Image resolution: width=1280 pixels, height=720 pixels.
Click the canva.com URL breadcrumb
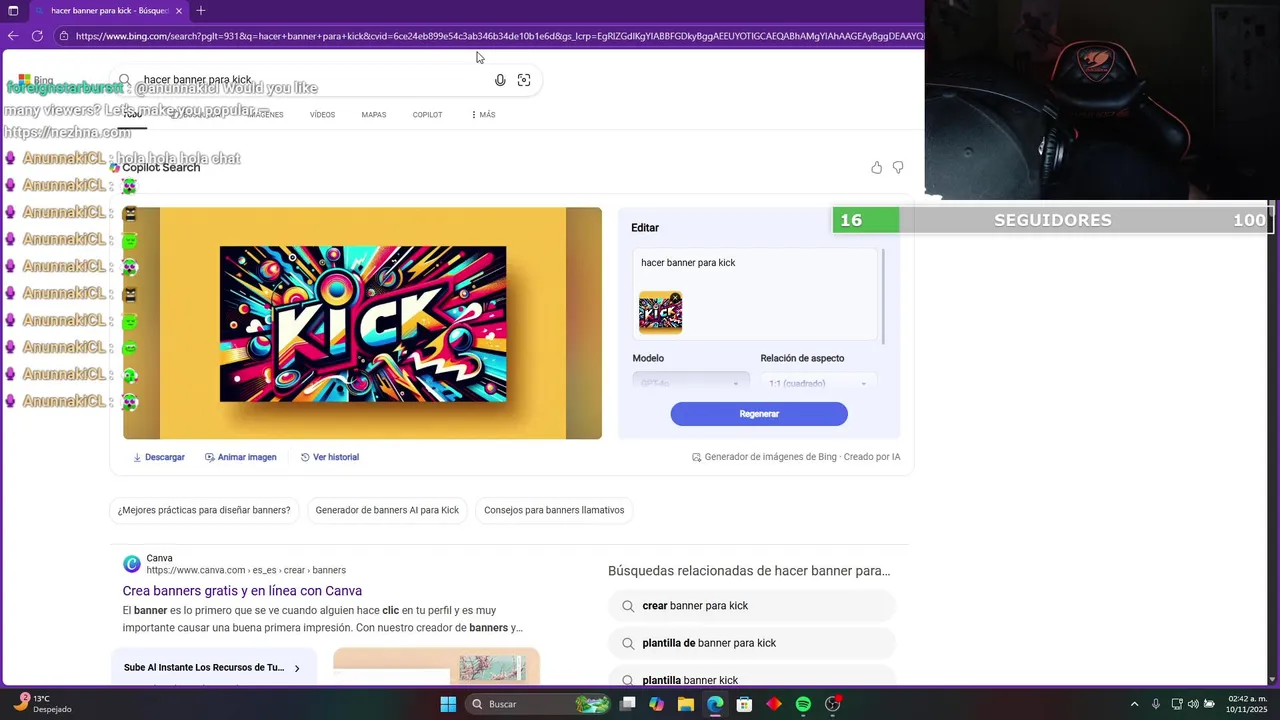246,570
